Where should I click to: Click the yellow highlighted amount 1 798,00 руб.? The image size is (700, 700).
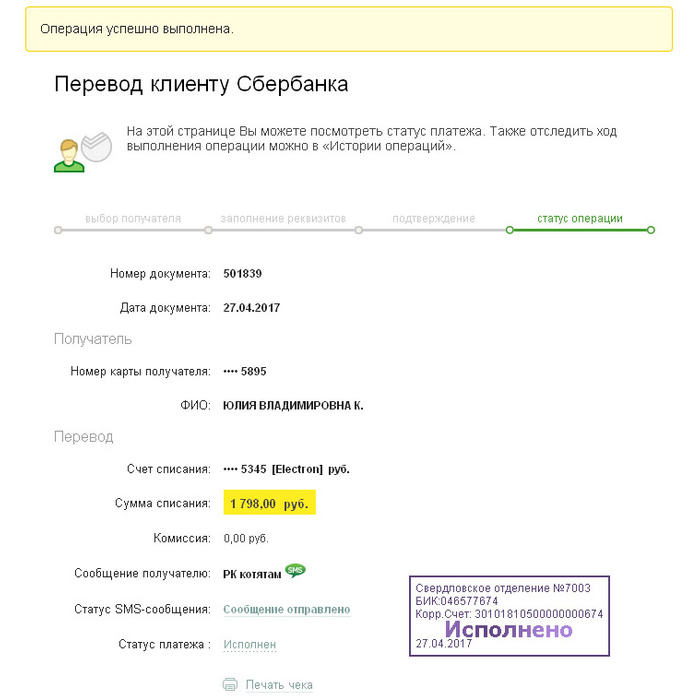pos(269,504)
